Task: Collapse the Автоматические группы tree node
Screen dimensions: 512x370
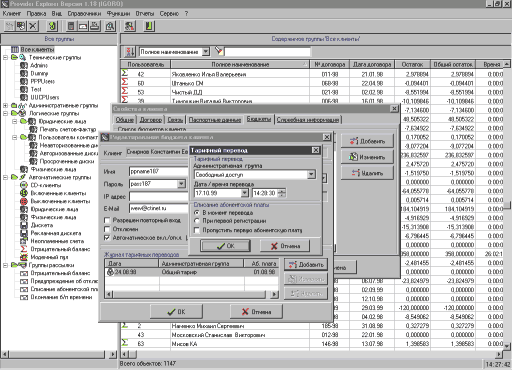Action: [x=5, y=177]
